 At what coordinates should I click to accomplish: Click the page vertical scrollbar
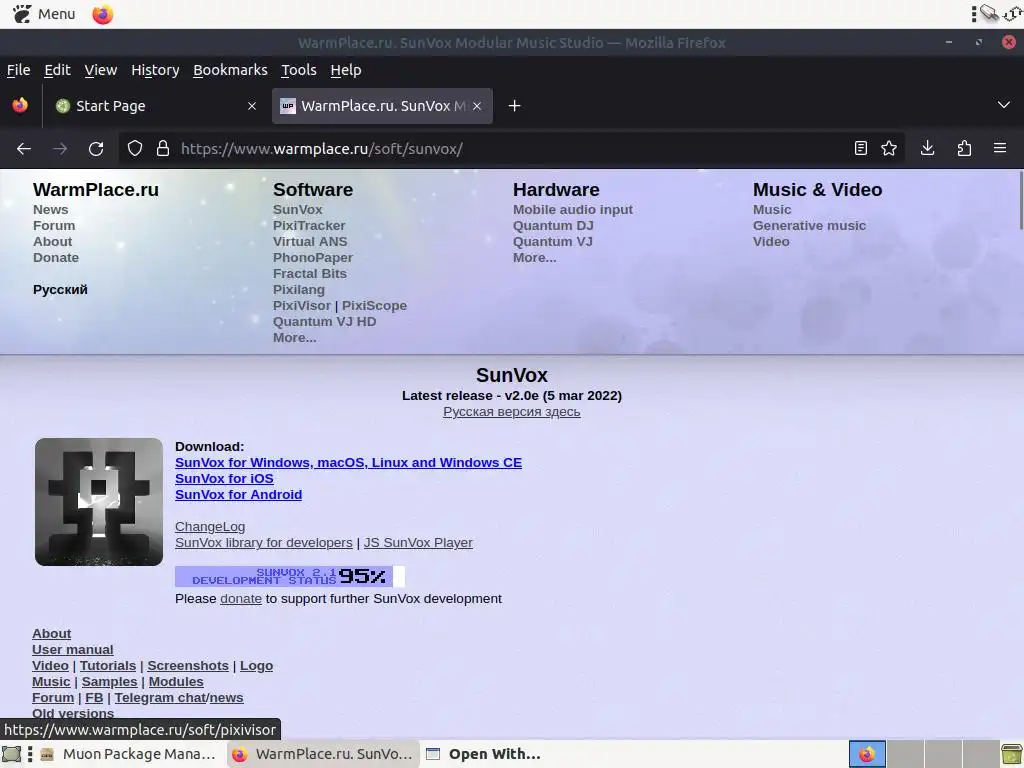[x=1019, y=200]
